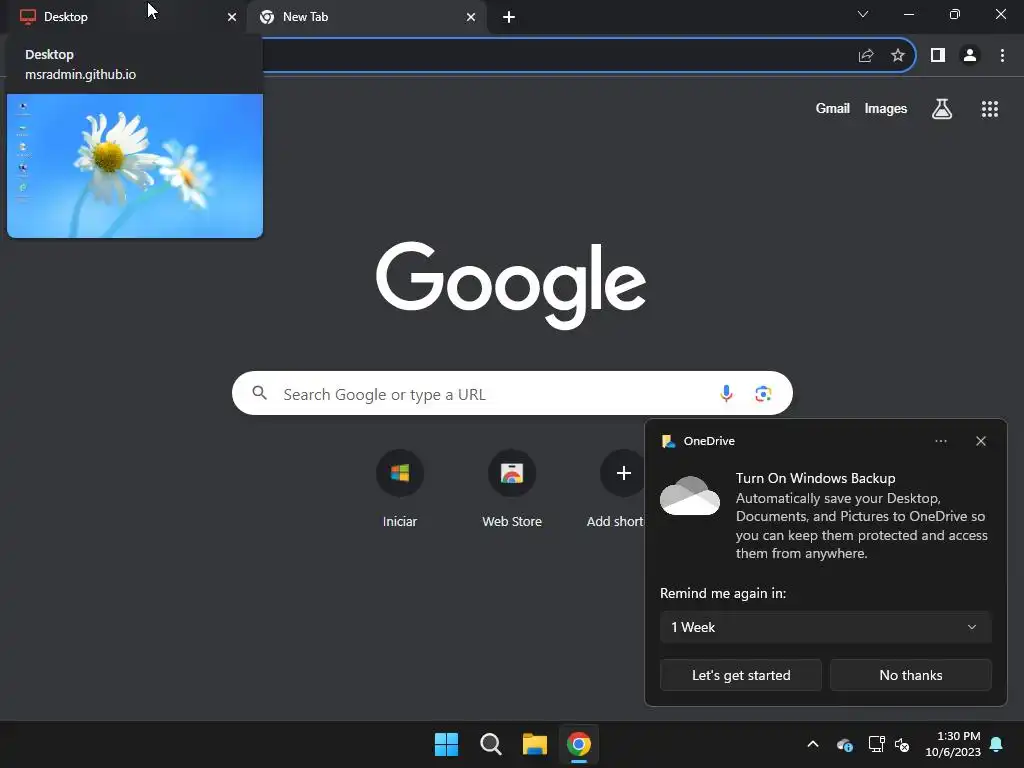The width and height of the screenshot is (1024, 768).
Task: Click the Turn On Windows Backup heading
Action: [x=815, y=478]
